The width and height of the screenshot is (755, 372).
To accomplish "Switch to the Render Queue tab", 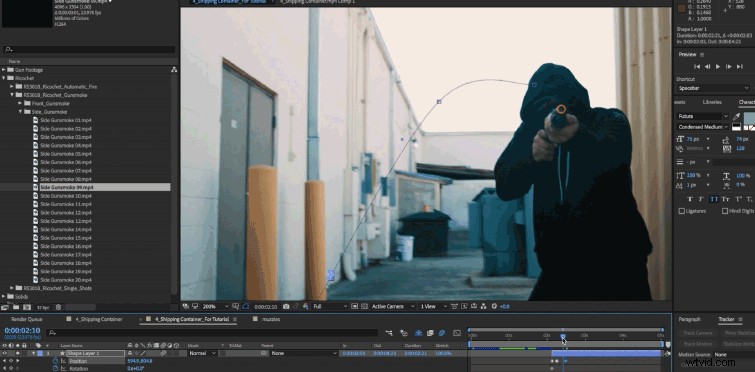I will pos(27,319).
